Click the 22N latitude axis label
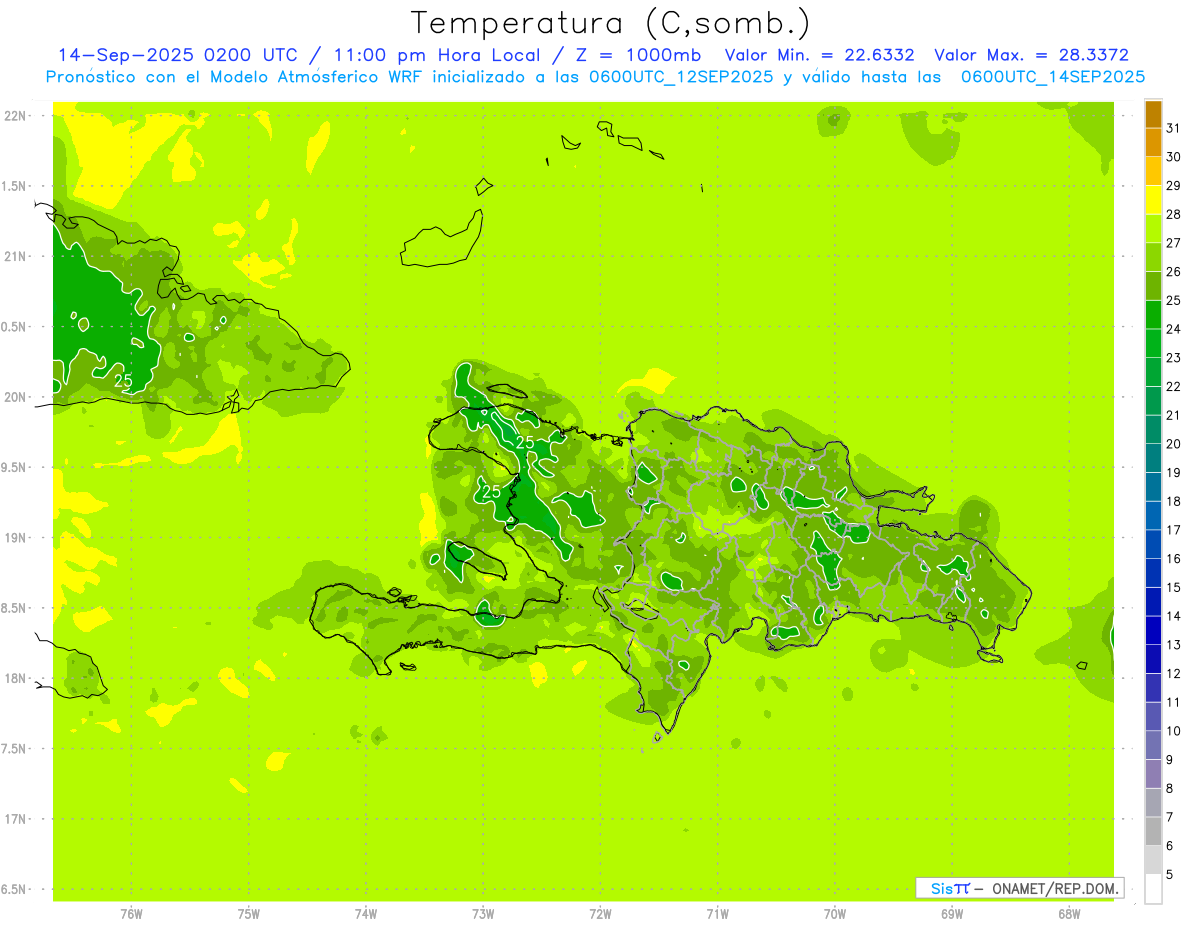The height and width of the screenshot is (927, 1200). point(14,116)
